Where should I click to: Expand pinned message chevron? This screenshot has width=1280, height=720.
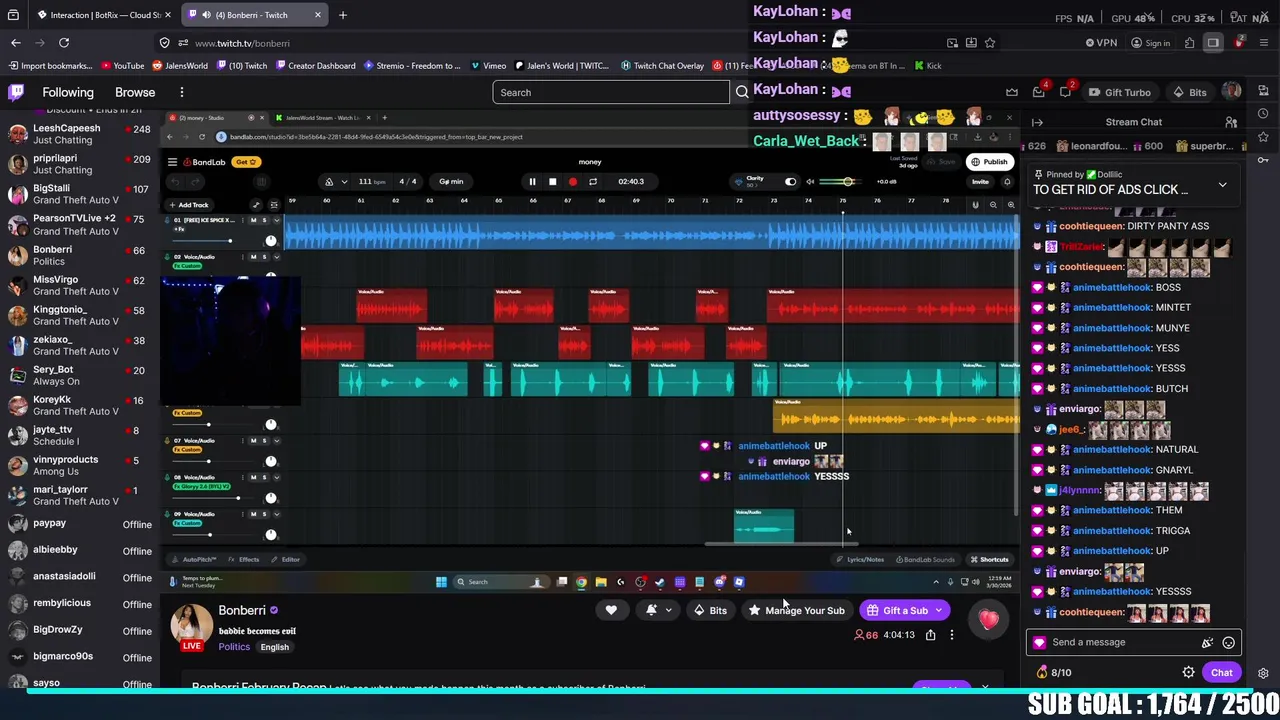[x=1222, y=185]
